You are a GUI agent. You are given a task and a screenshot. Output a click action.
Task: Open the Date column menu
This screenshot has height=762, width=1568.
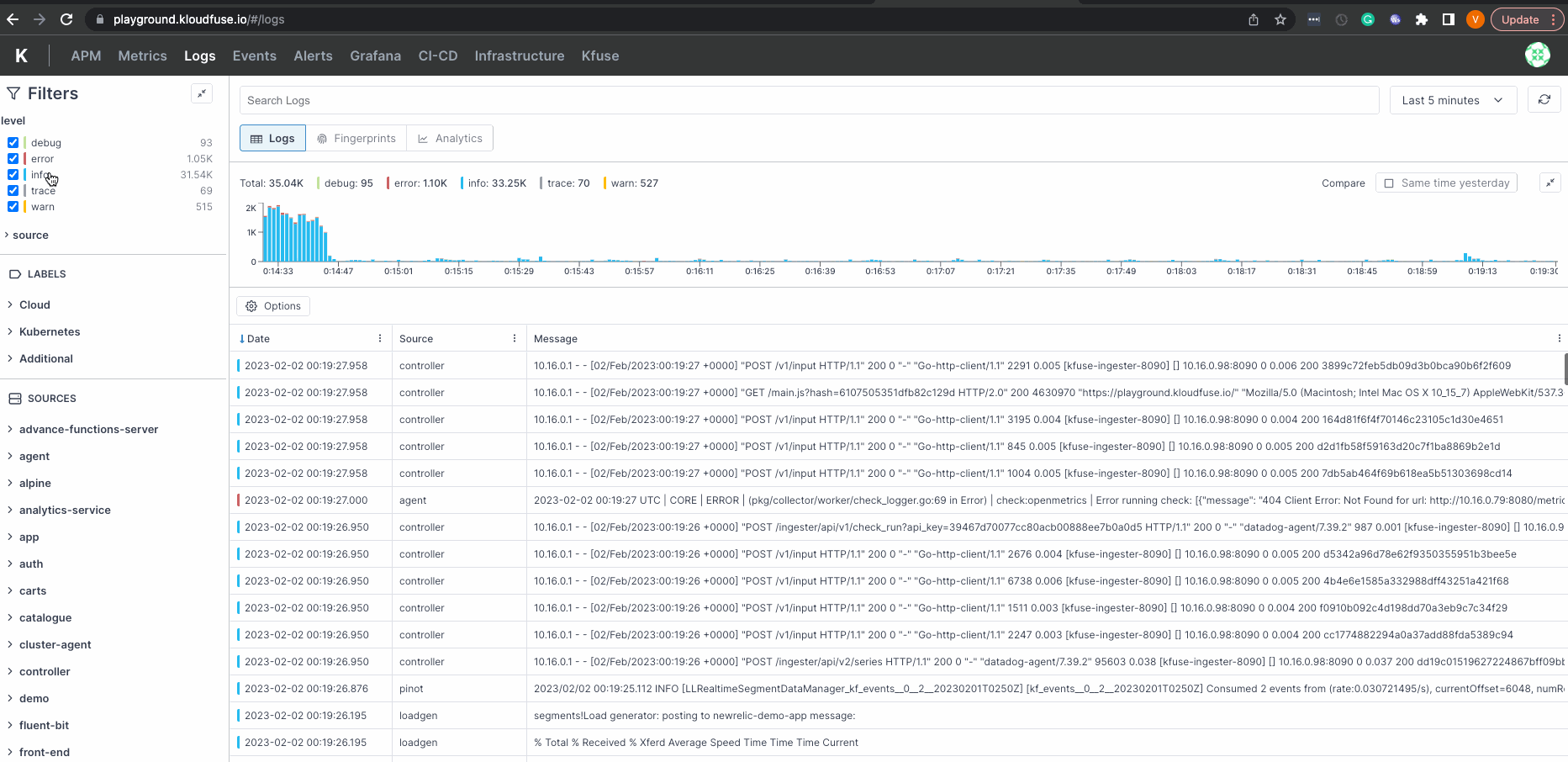(380, 338)
